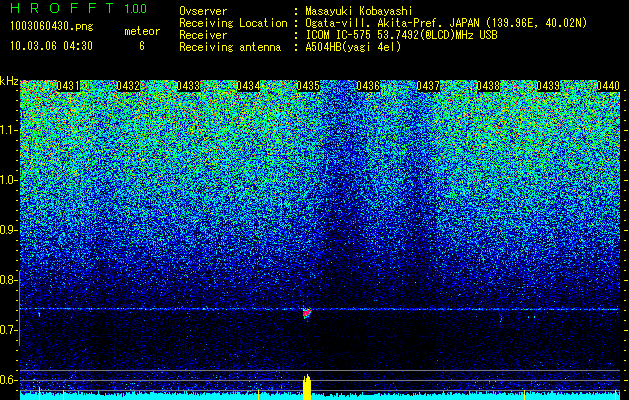Click the 0.8 frequency axis label

click(8, 280)
